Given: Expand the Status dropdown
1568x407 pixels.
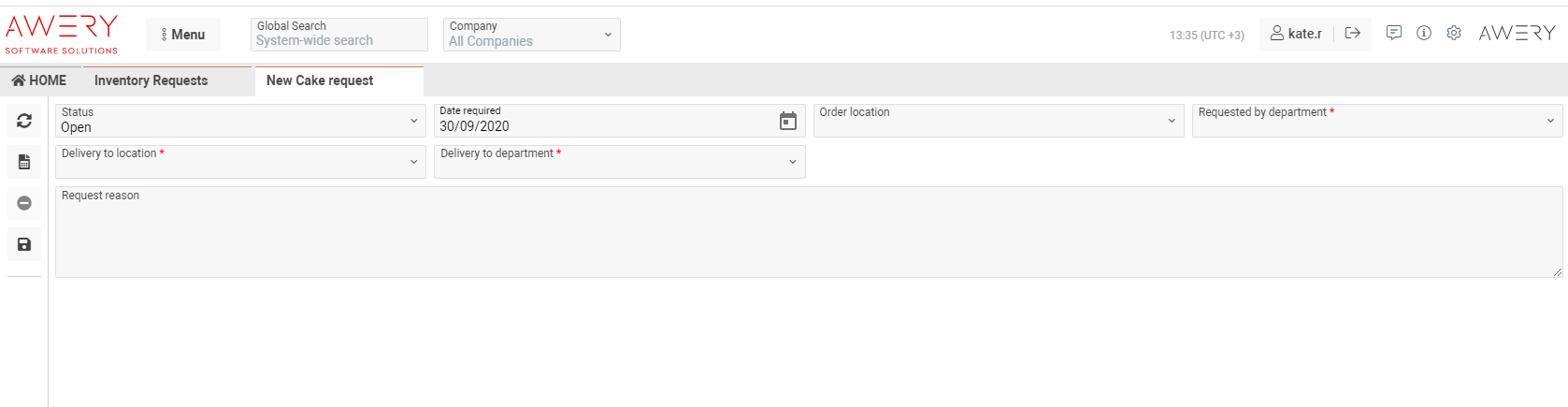Looking at the screenshot, I should pyautogui.click(x=240, y=121).
